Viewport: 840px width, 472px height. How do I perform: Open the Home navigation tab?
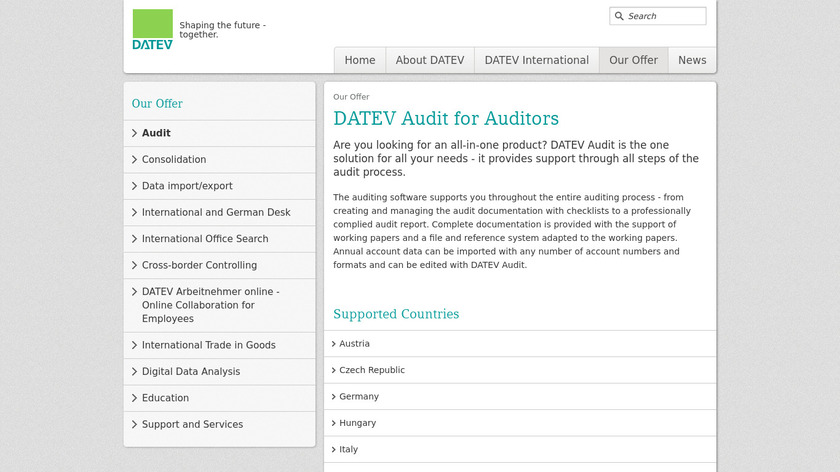[360, 60]
